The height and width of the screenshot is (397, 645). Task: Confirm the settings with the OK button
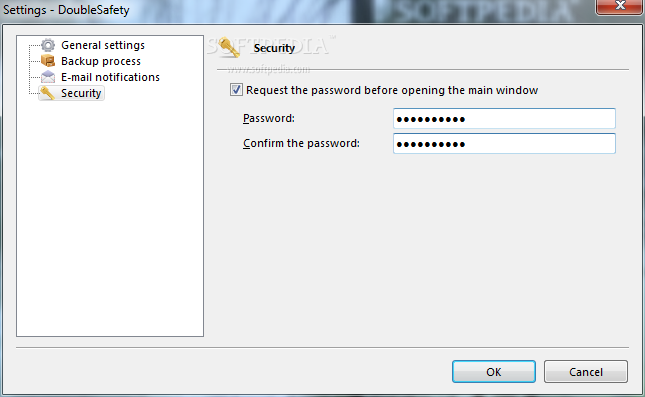point(494,372)
